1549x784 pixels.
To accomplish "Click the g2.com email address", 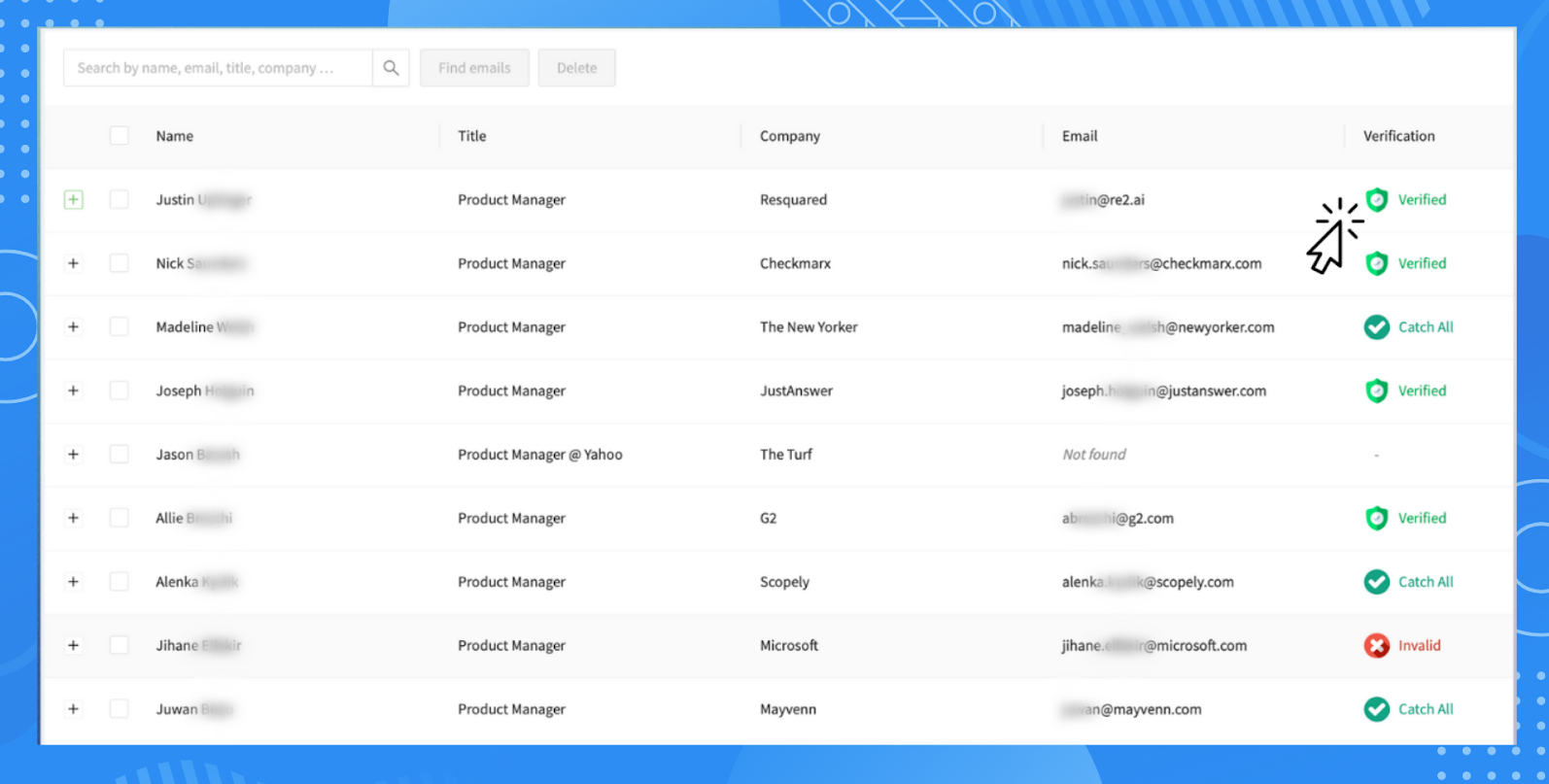I will 1118,518.
